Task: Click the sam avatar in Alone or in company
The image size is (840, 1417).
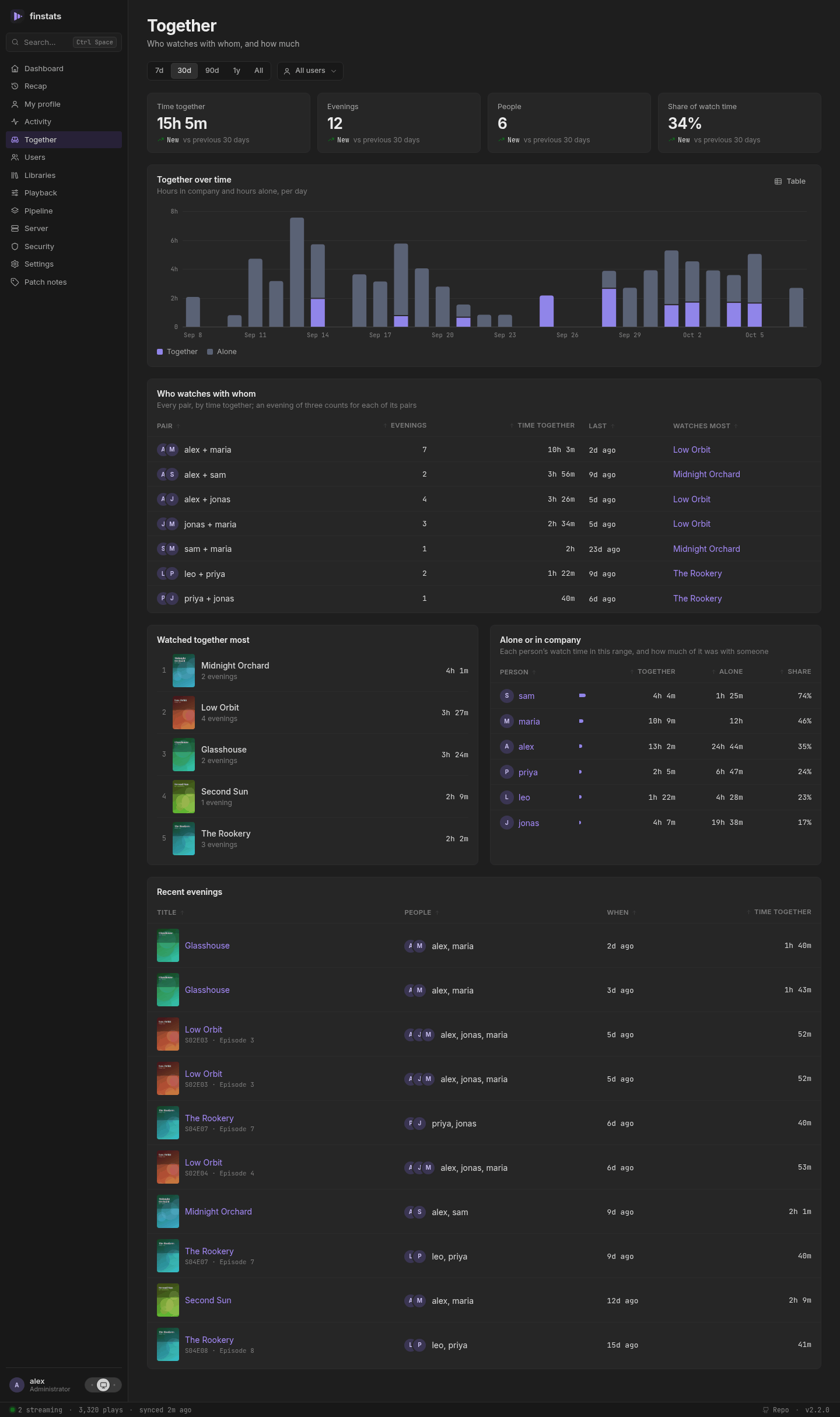Action: click(507, 696)
